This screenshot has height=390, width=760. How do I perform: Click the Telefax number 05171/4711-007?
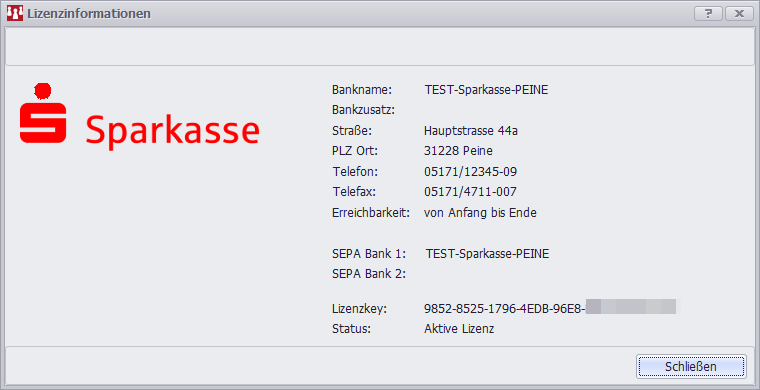(470, 192)
